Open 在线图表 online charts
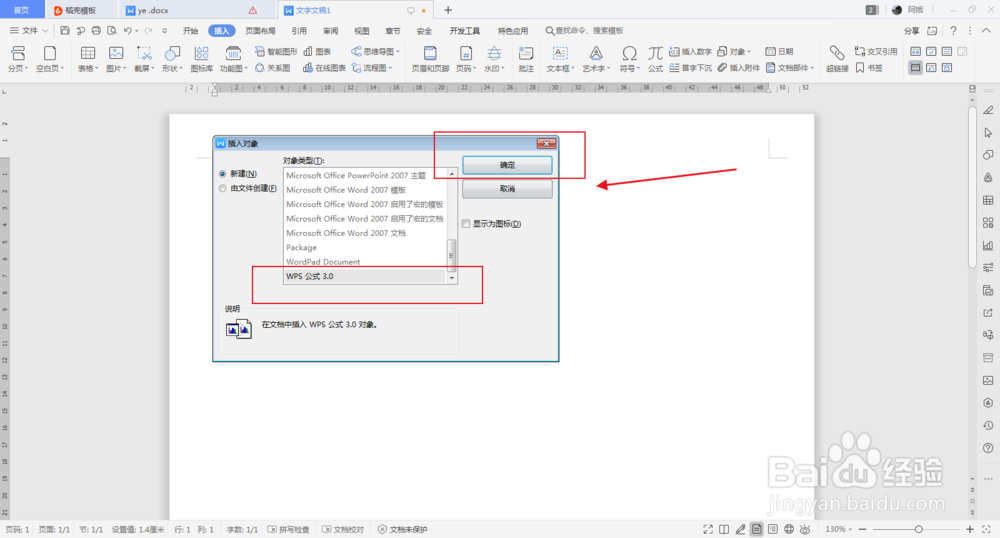The height and width of the screenshot is (538, 1000). pyautogui.click(x=324, y=68)
